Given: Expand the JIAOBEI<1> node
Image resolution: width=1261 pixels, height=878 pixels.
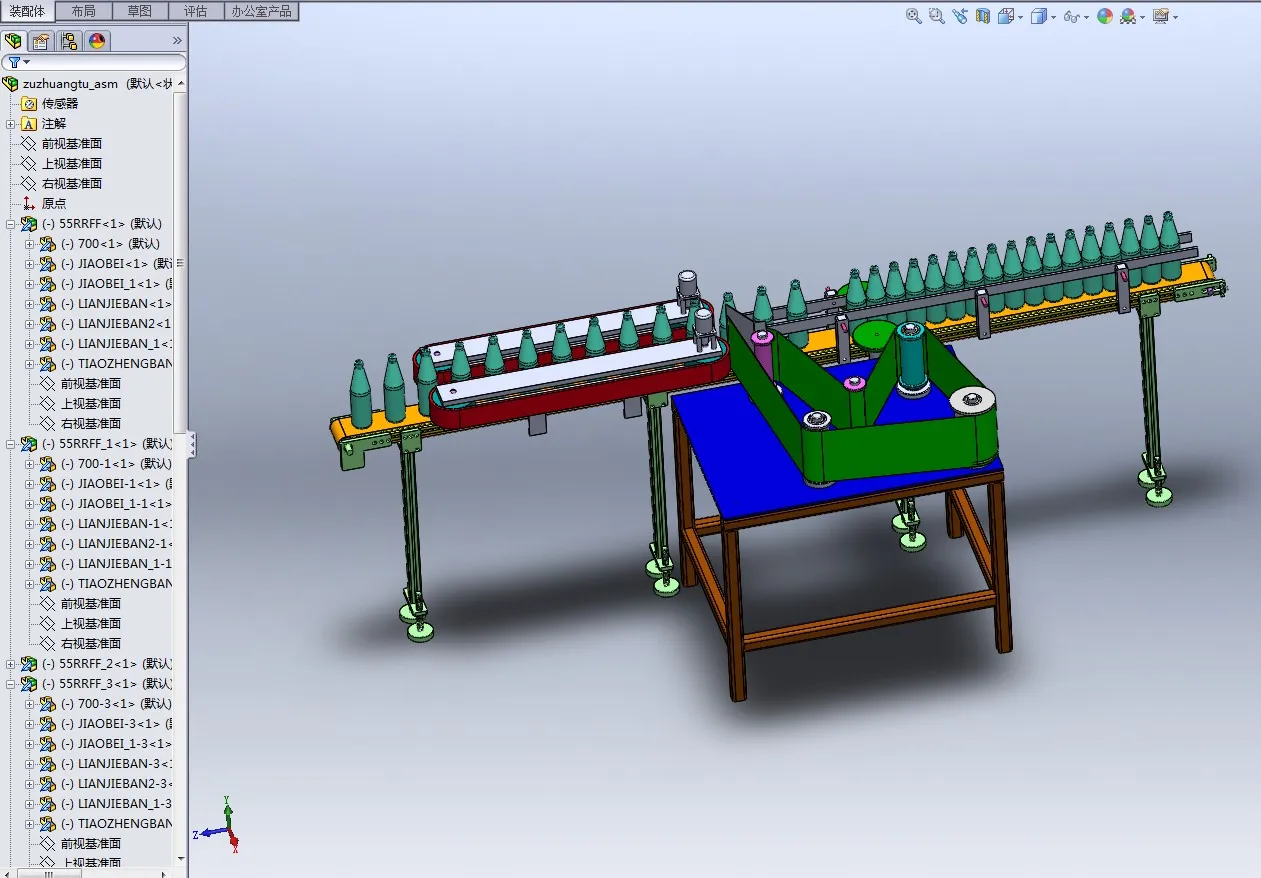Looking at the screenshot, I should click(29, 264).
